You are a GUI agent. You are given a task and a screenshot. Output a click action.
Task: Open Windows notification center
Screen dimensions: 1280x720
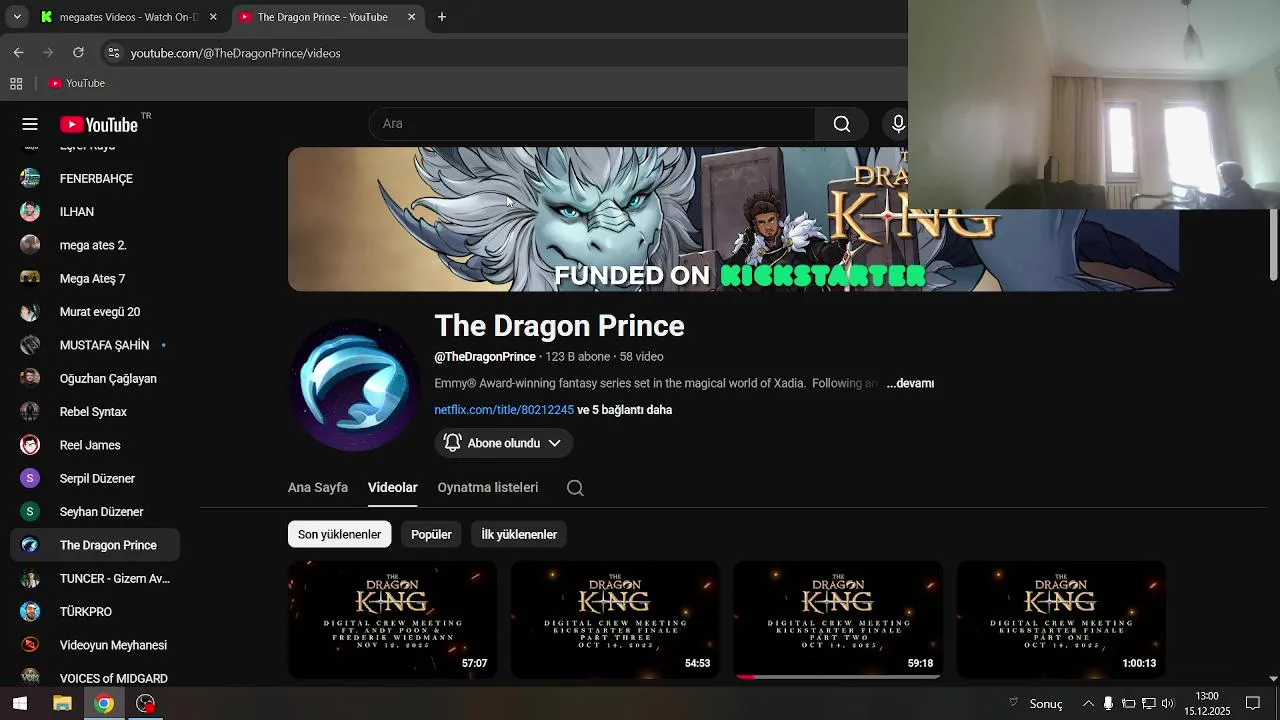pos(1253,704)
